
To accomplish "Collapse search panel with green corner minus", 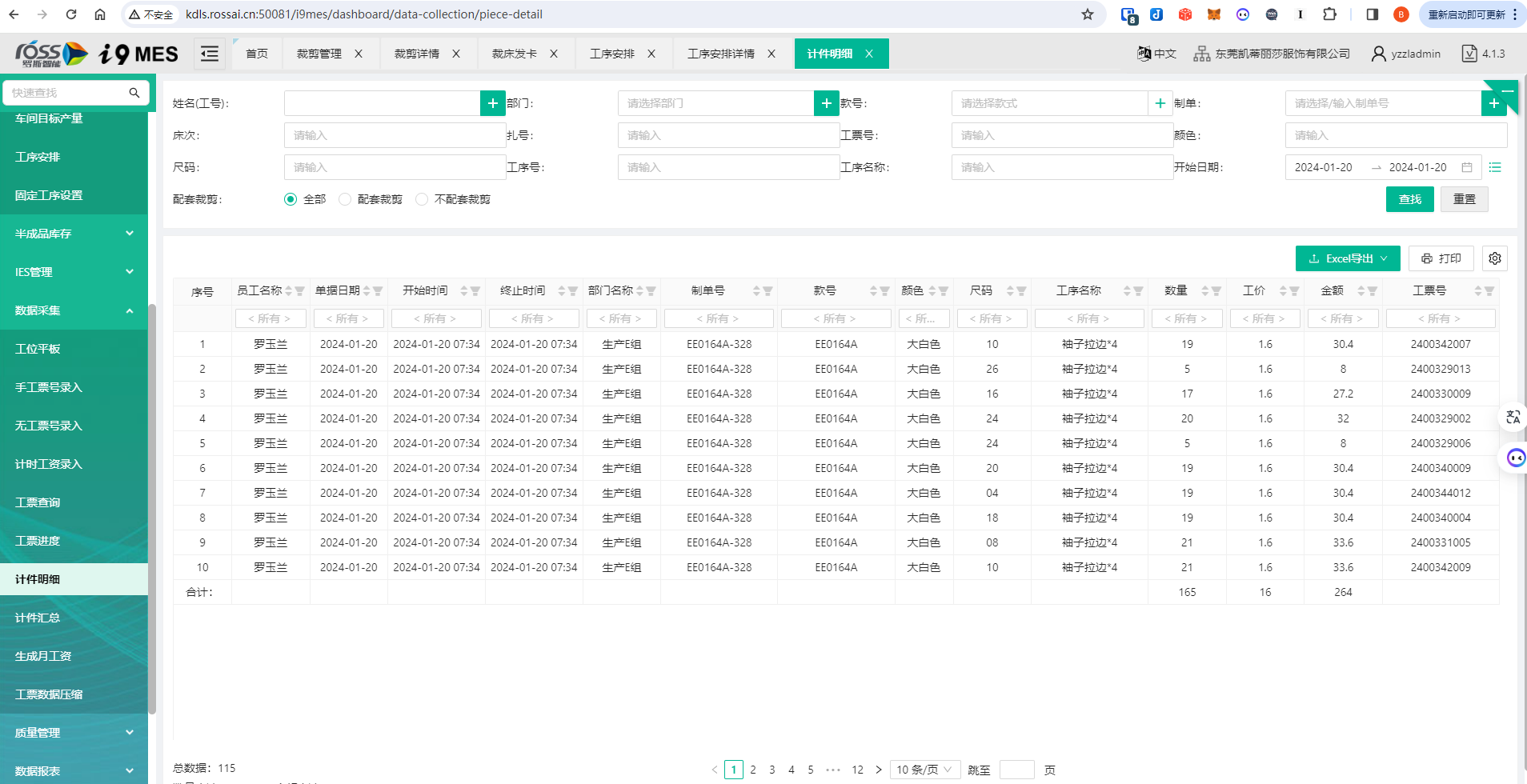I will click(x=1505, y=90).
